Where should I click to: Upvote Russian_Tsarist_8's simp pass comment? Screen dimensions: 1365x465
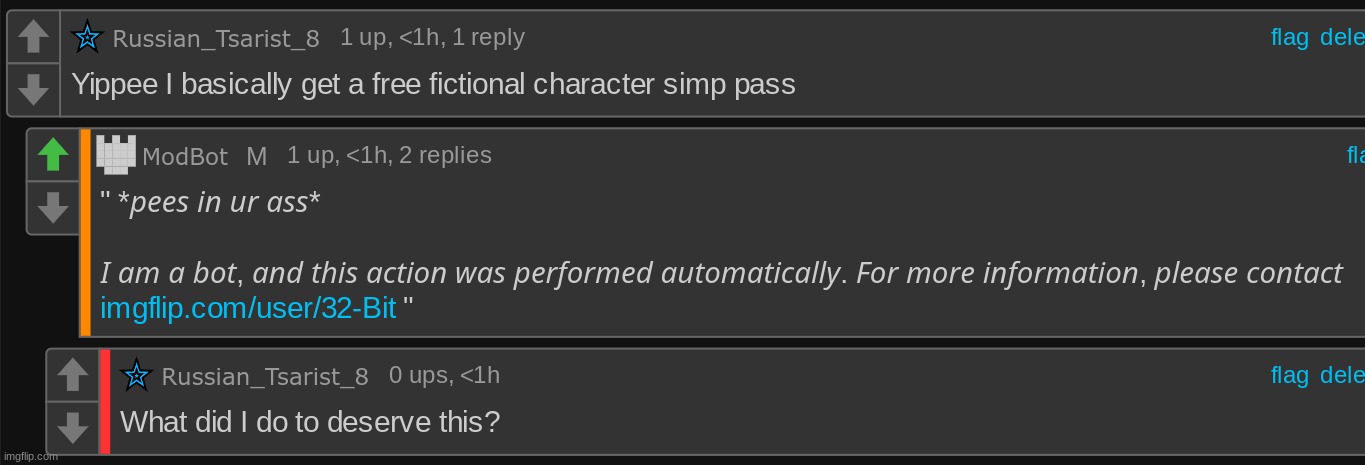pos(34,38)
